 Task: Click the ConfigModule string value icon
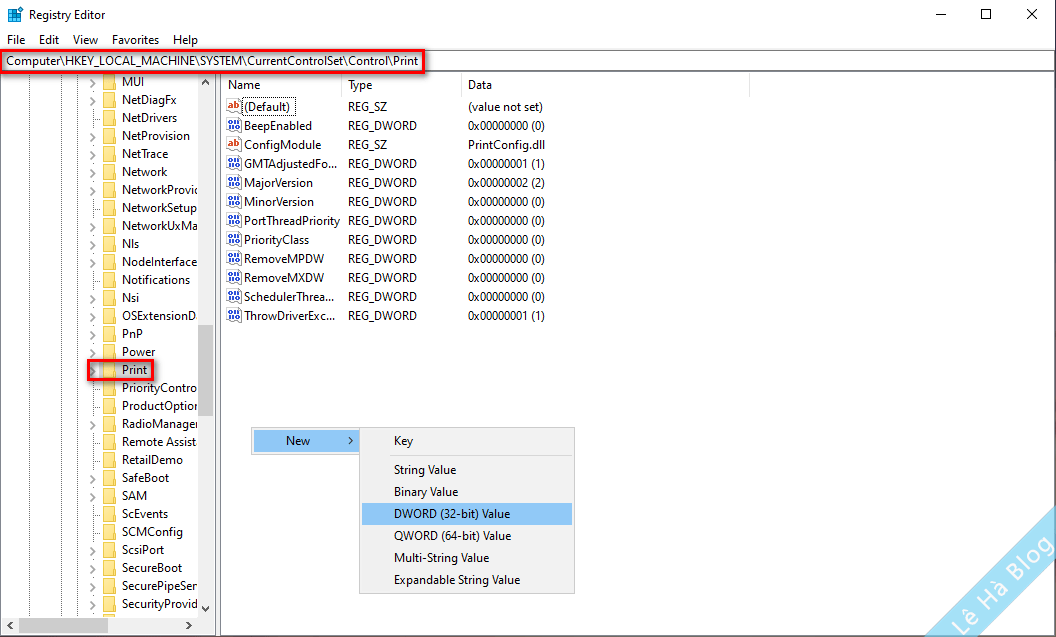(235, 145)
